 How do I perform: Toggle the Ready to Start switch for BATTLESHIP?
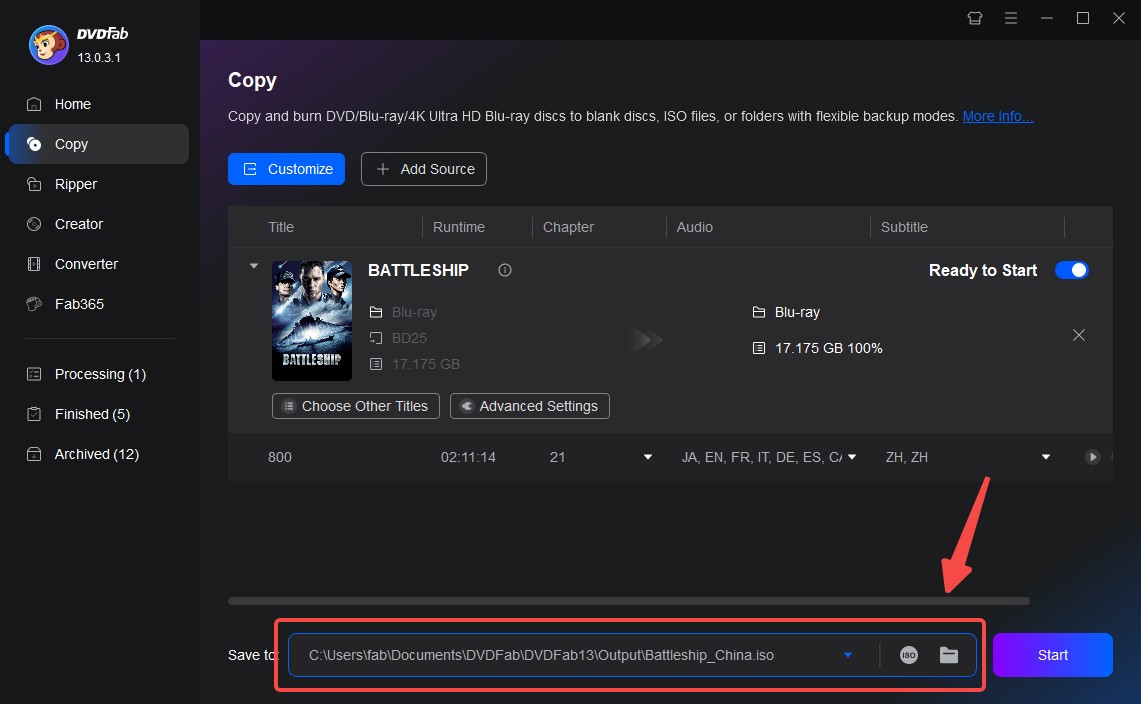[x=1071, y=270]
